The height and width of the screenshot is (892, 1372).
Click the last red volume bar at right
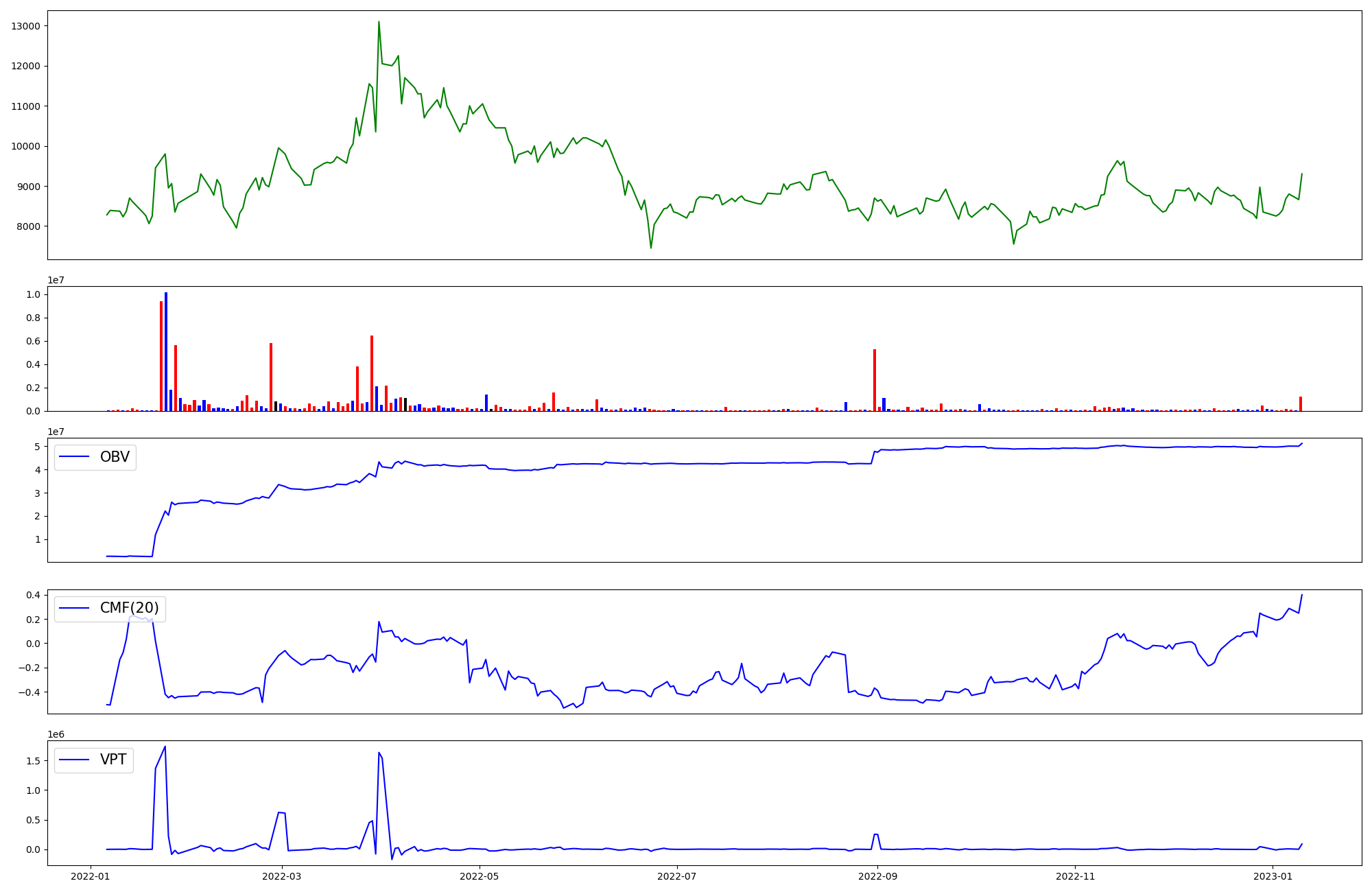(x=1300, y=403)
